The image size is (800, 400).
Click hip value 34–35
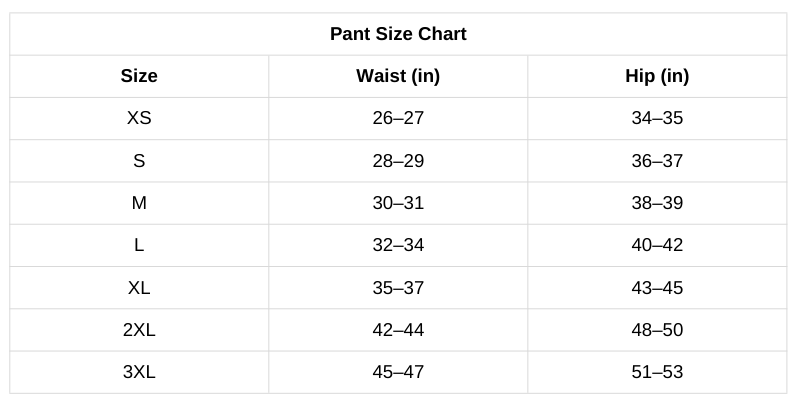coord(657,118)
